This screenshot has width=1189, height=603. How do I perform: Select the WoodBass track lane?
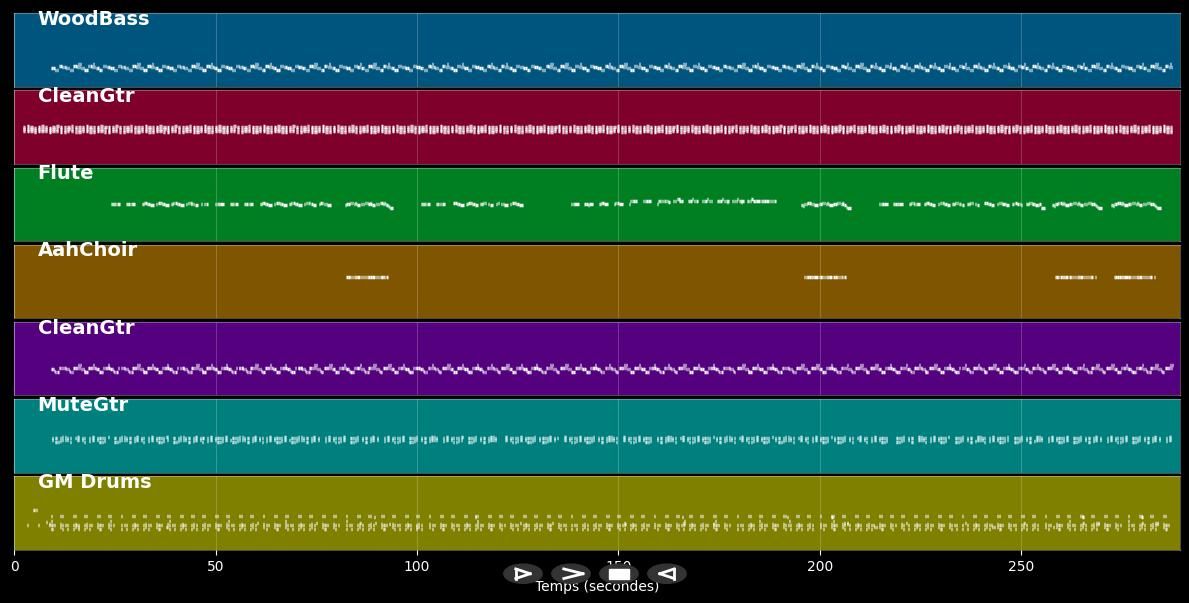[x=595, y=50]
